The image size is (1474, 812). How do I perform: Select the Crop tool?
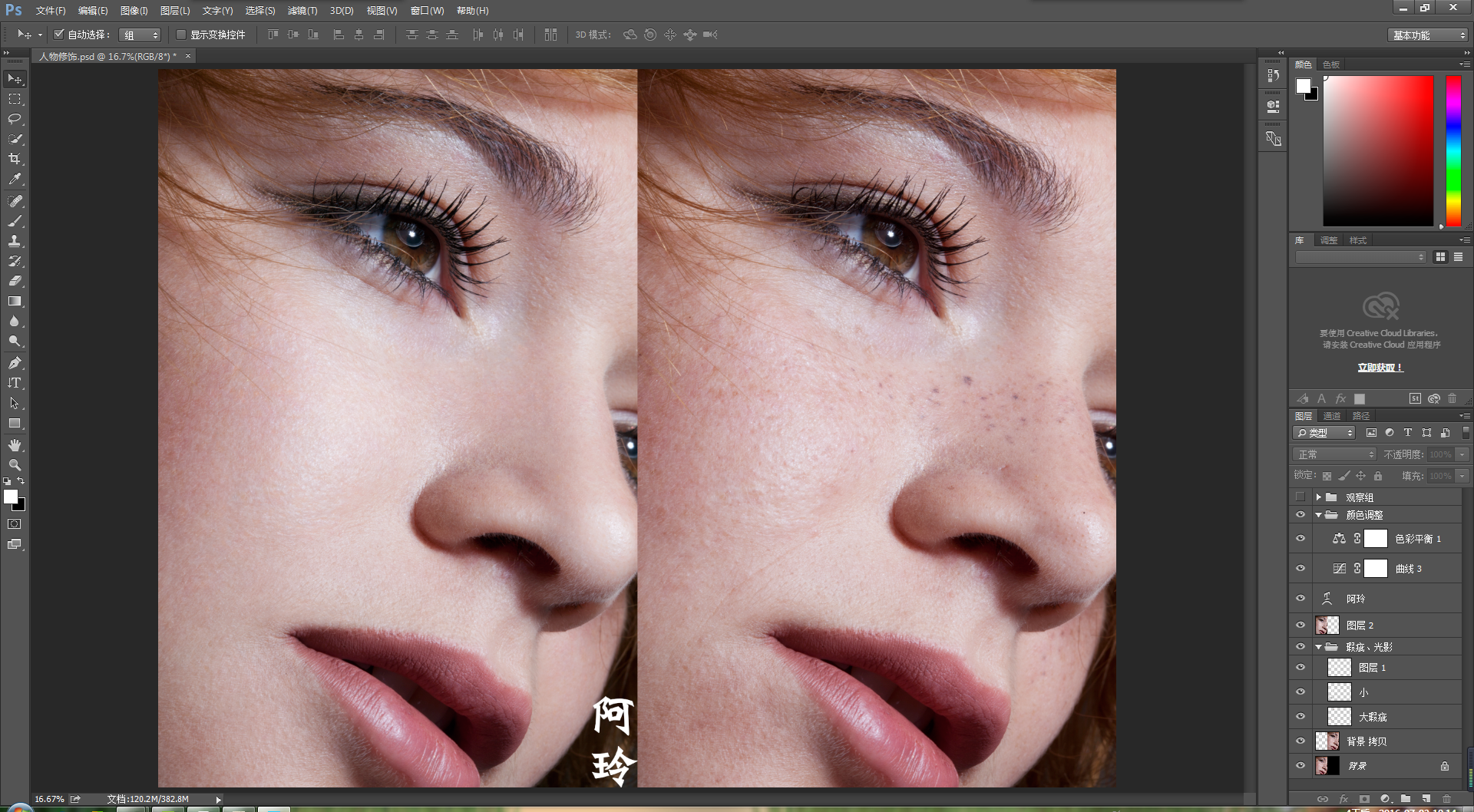[x=15, y=159]
